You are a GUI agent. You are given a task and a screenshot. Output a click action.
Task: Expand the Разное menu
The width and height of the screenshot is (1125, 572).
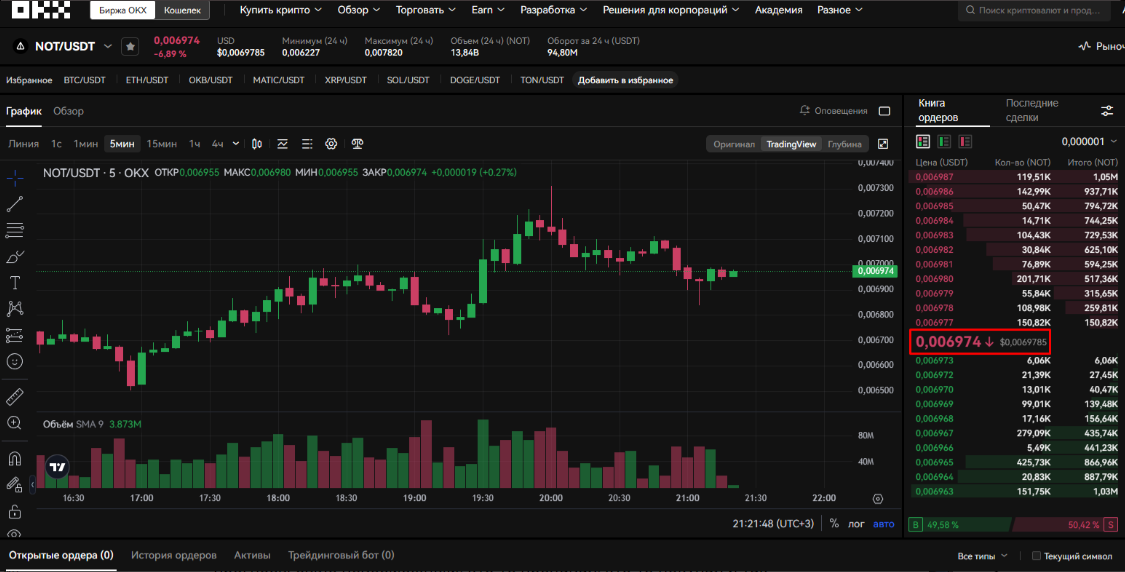(x=839, y=10)
